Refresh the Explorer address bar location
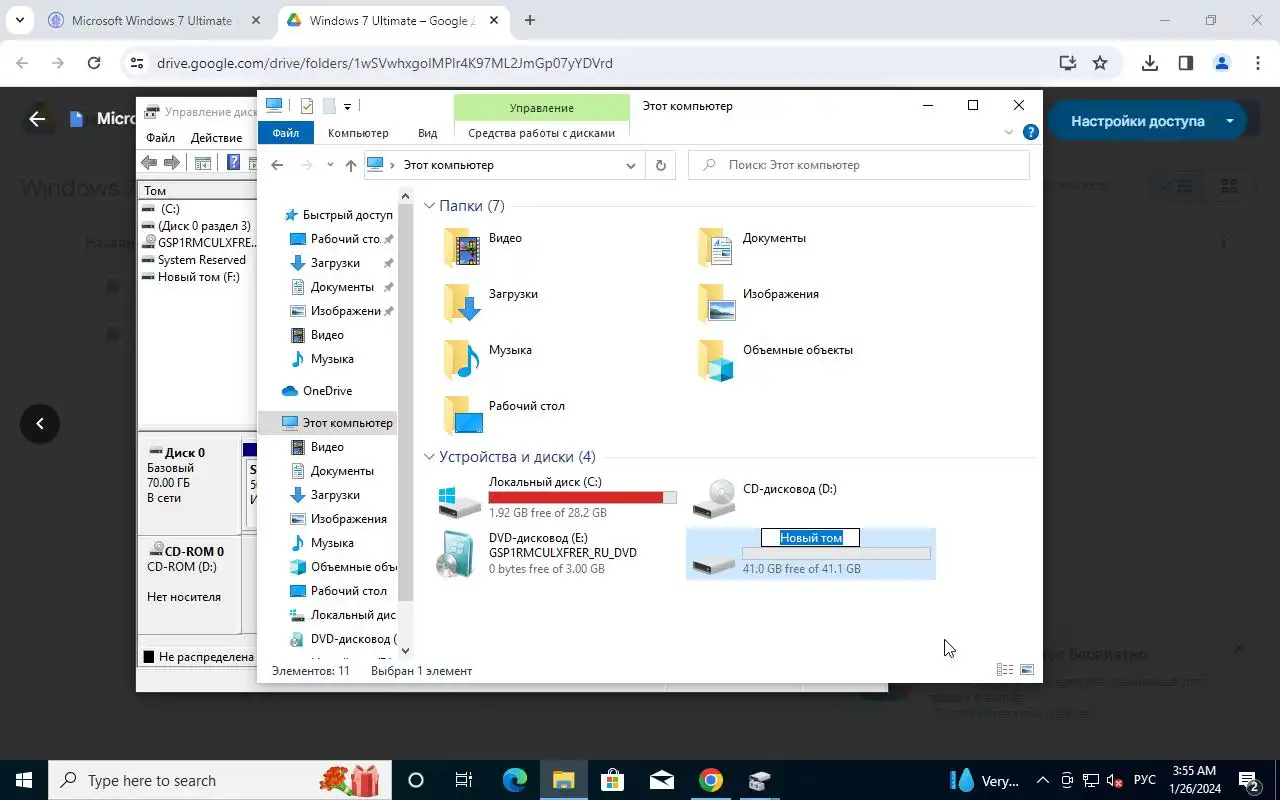The image size is (1280, 800). tap(660, 165)
